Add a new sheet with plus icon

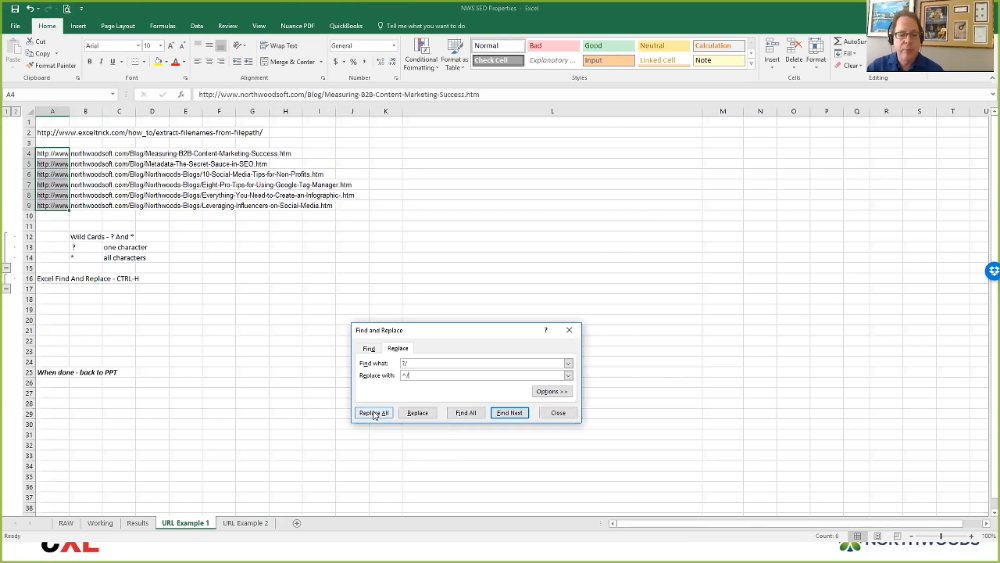point(297,523)
